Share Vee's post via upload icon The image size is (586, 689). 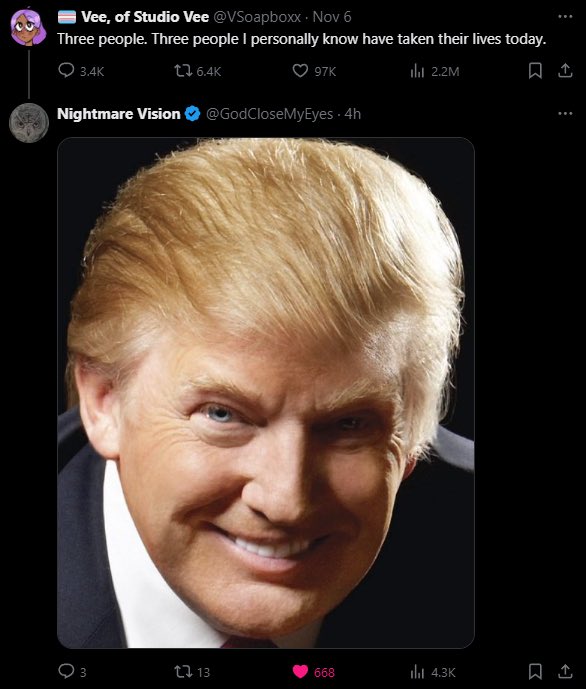[565, 70]
